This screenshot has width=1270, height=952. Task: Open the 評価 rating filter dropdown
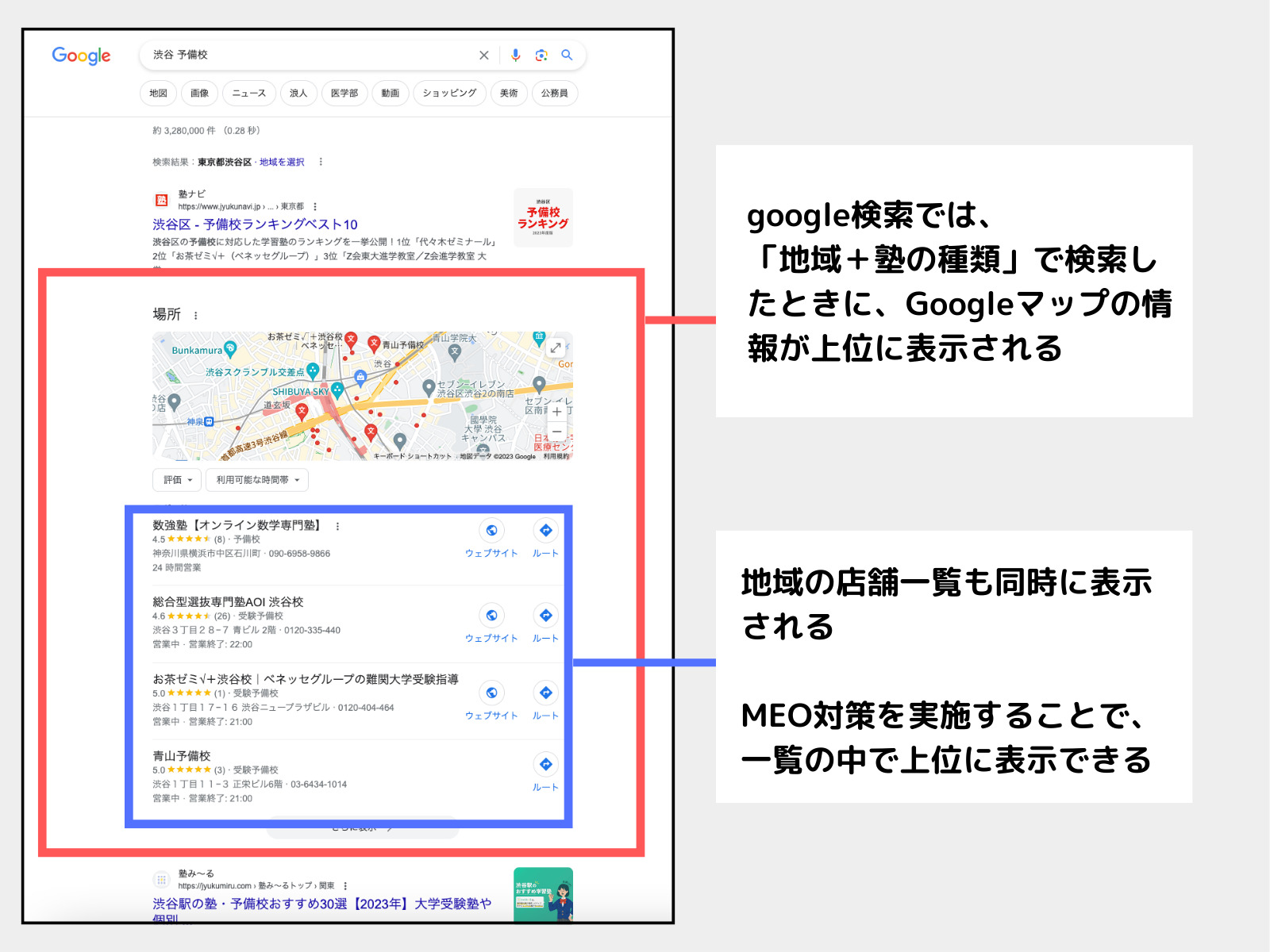(175, 480)
